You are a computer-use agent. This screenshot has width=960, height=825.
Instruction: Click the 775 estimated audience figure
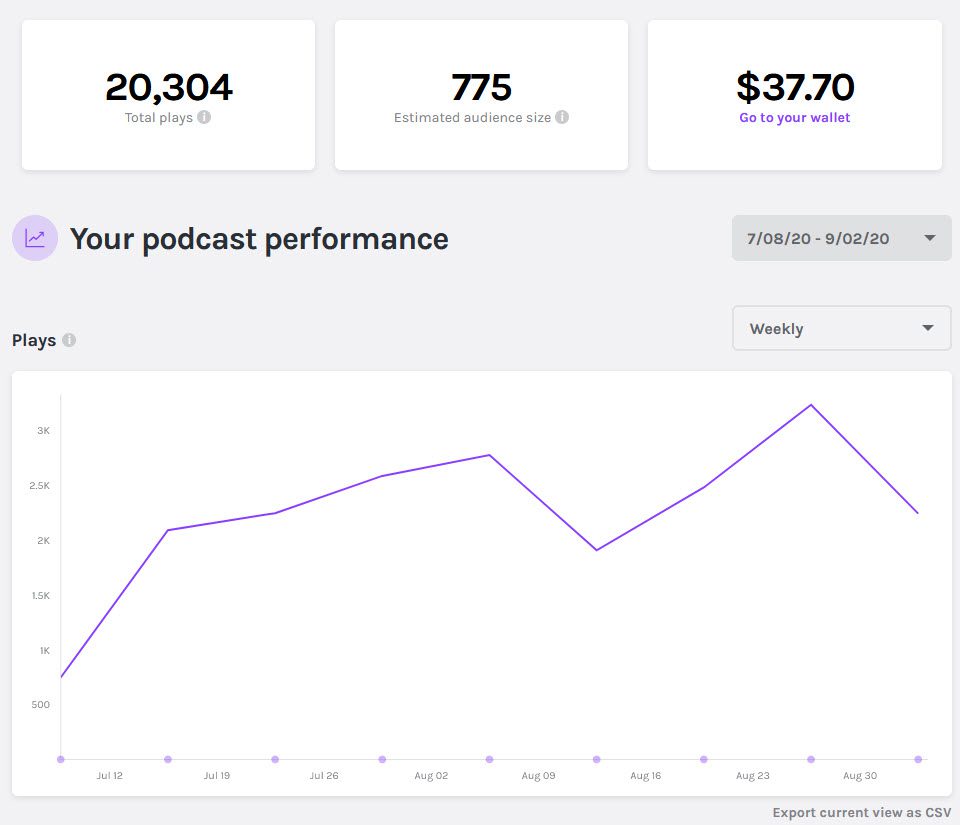[481, 87]
